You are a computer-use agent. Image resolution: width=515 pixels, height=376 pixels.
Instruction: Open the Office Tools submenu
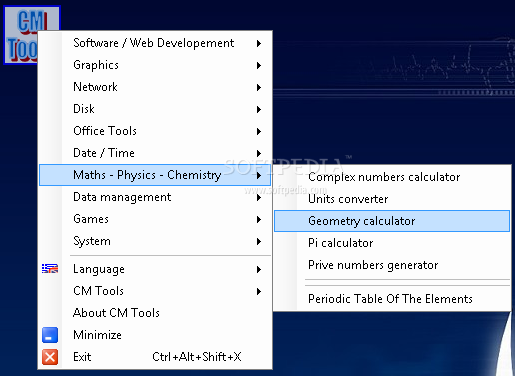[155, 131]
